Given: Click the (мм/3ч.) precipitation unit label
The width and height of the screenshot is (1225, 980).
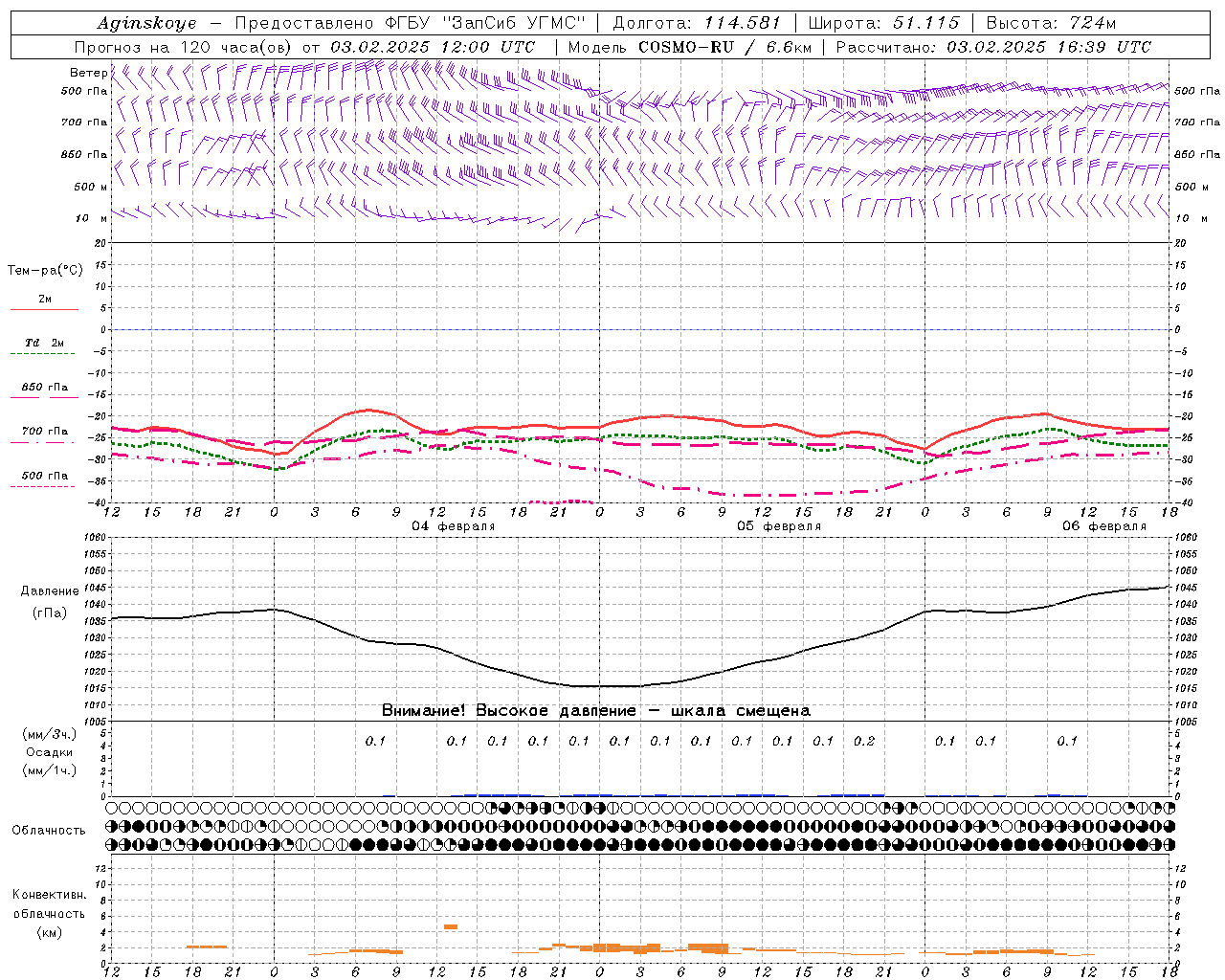Looking at the screenshot, I should 50,734.
